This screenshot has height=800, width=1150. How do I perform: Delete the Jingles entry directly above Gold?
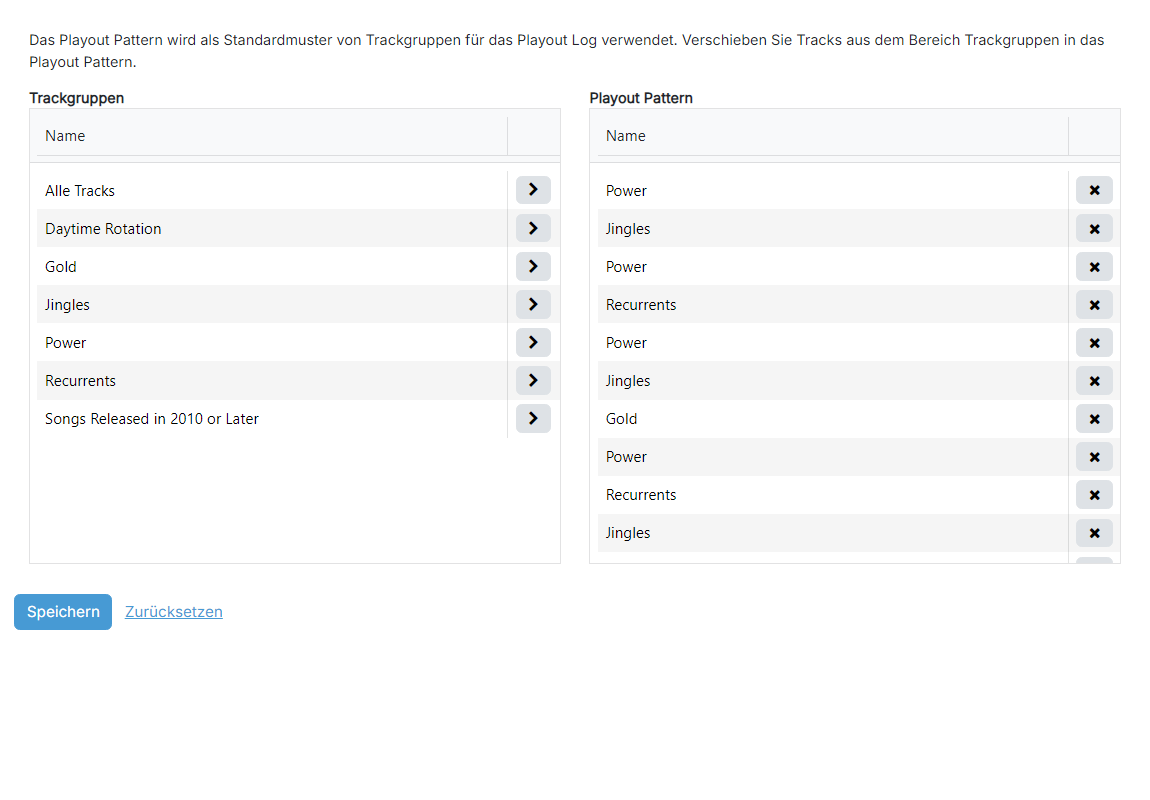1094,381
